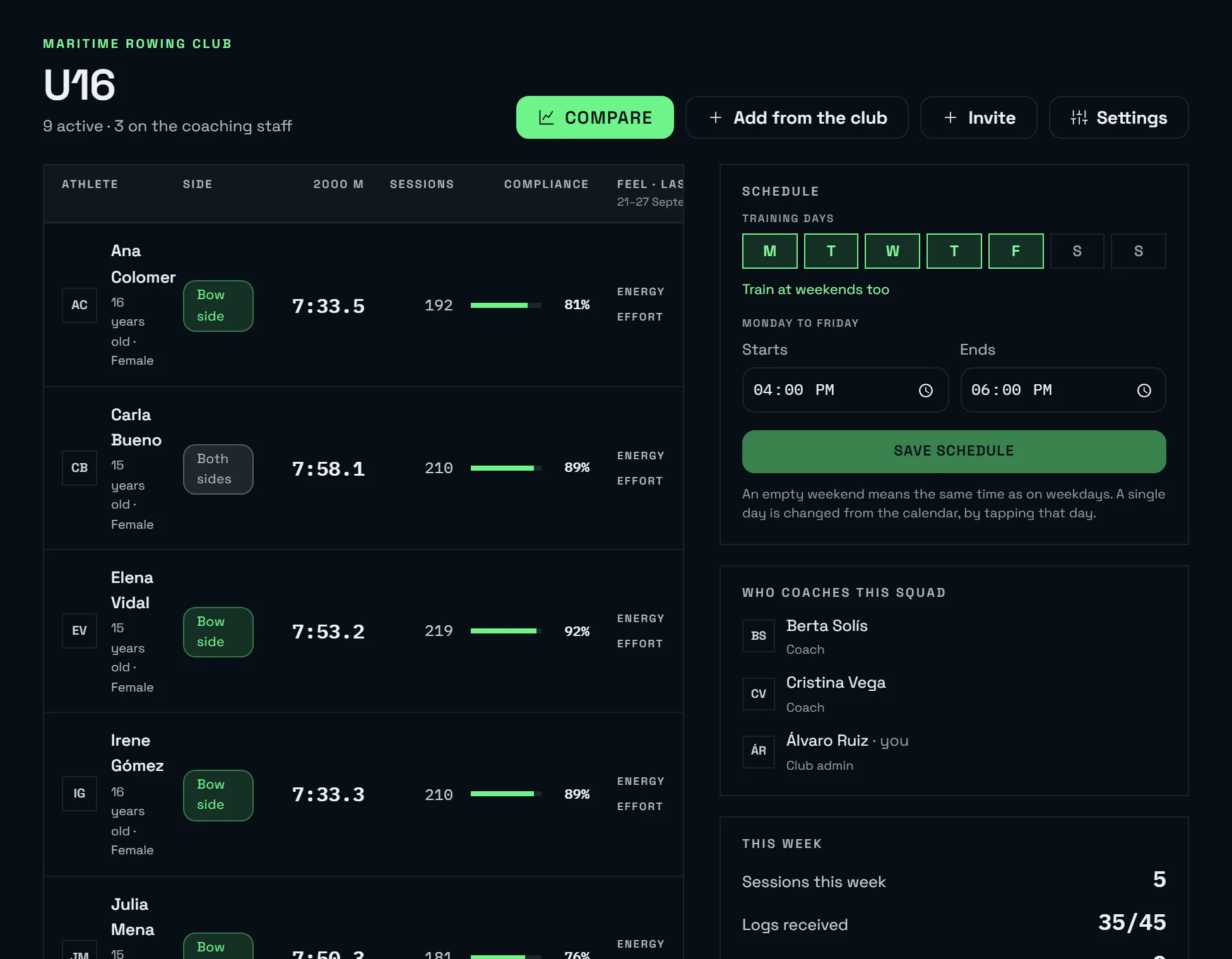Open the clock picker in Starts field
The image size is (1232, 959).
[x=925, y=391]
